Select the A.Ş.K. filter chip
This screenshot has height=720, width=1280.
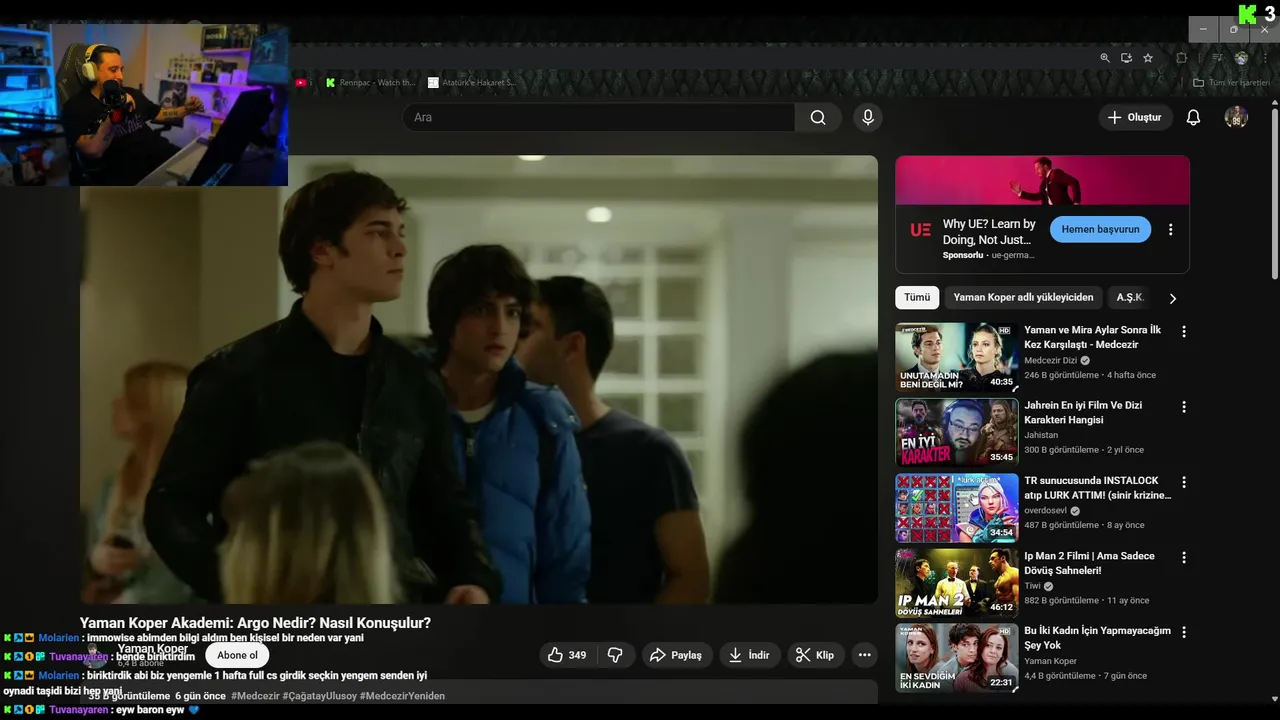pos(1129,297)
